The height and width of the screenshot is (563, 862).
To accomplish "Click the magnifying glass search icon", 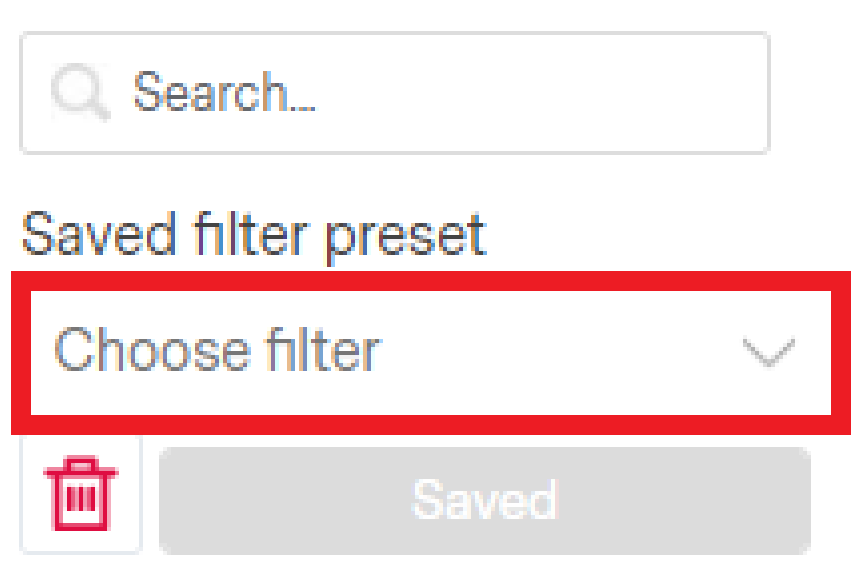I will coord(80,94).
